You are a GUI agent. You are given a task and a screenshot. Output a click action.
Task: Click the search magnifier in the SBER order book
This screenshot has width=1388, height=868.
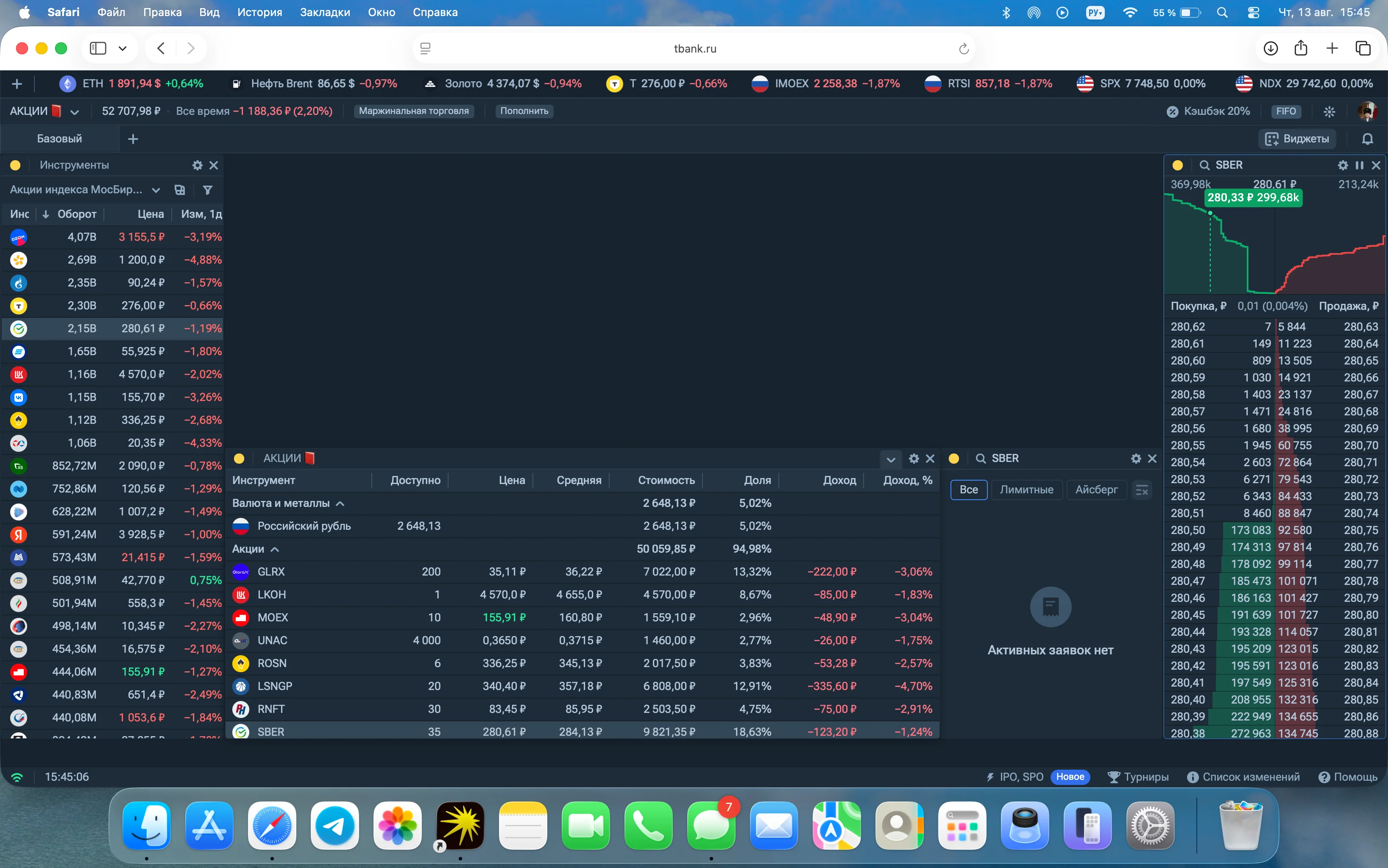pyautogui.click(x=1204, y=165)
